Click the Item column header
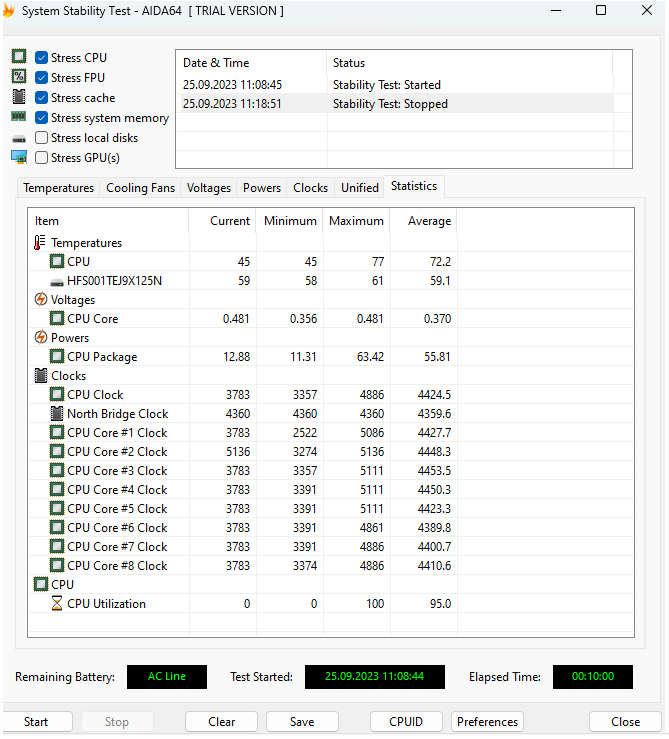 click(109, 221)
